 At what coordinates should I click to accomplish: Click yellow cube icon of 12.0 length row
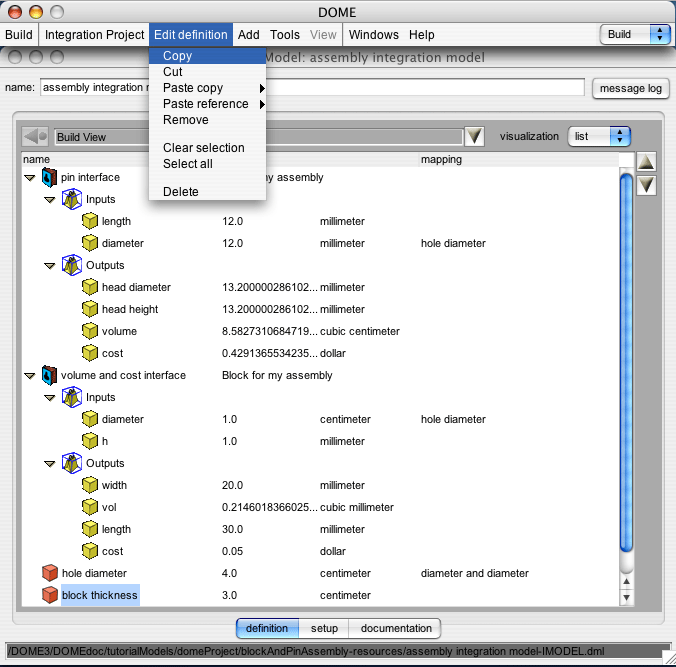pos(90,221)
